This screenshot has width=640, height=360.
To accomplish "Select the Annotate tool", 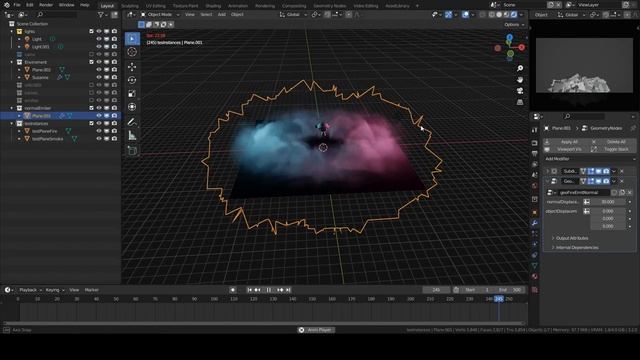I will (132, 122).
